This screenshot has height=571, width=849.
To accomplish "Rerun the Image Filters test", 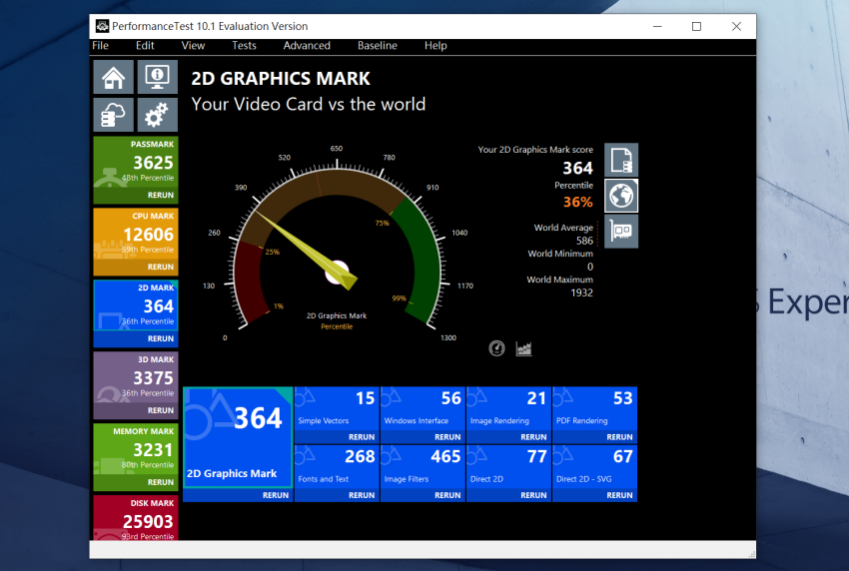I will [448, 495].
